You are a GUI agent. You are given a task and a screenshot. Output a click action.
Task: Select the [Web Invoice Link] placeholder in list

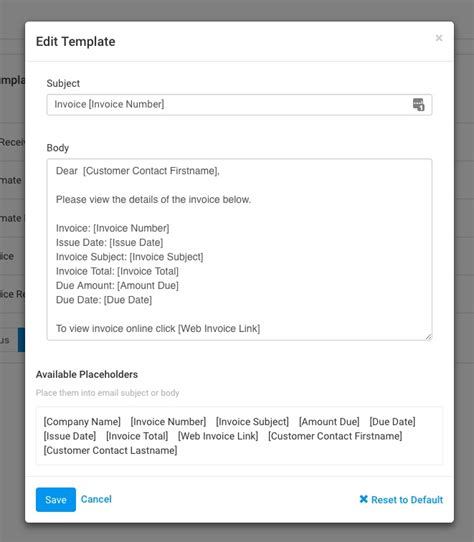[x=218, y=436]
